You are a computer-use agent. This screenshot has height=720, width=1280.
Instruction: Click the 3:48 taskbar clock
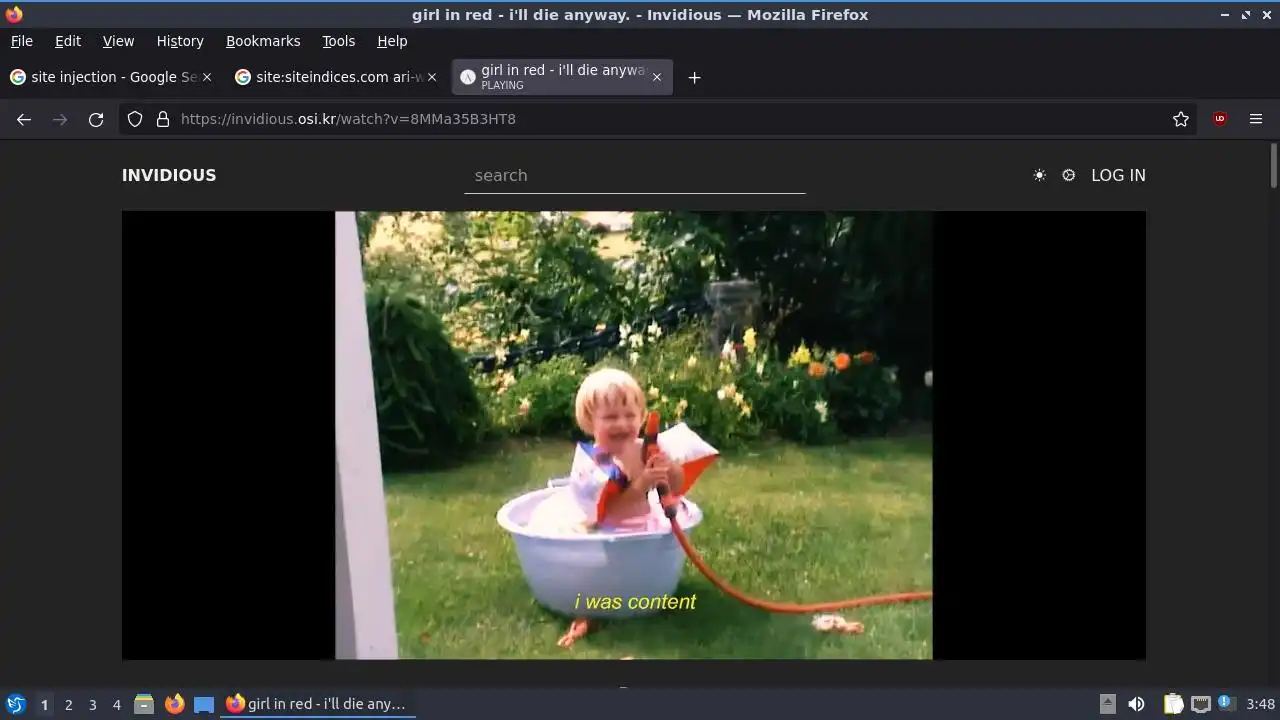pyautogui.click(x=1261, y=704)
